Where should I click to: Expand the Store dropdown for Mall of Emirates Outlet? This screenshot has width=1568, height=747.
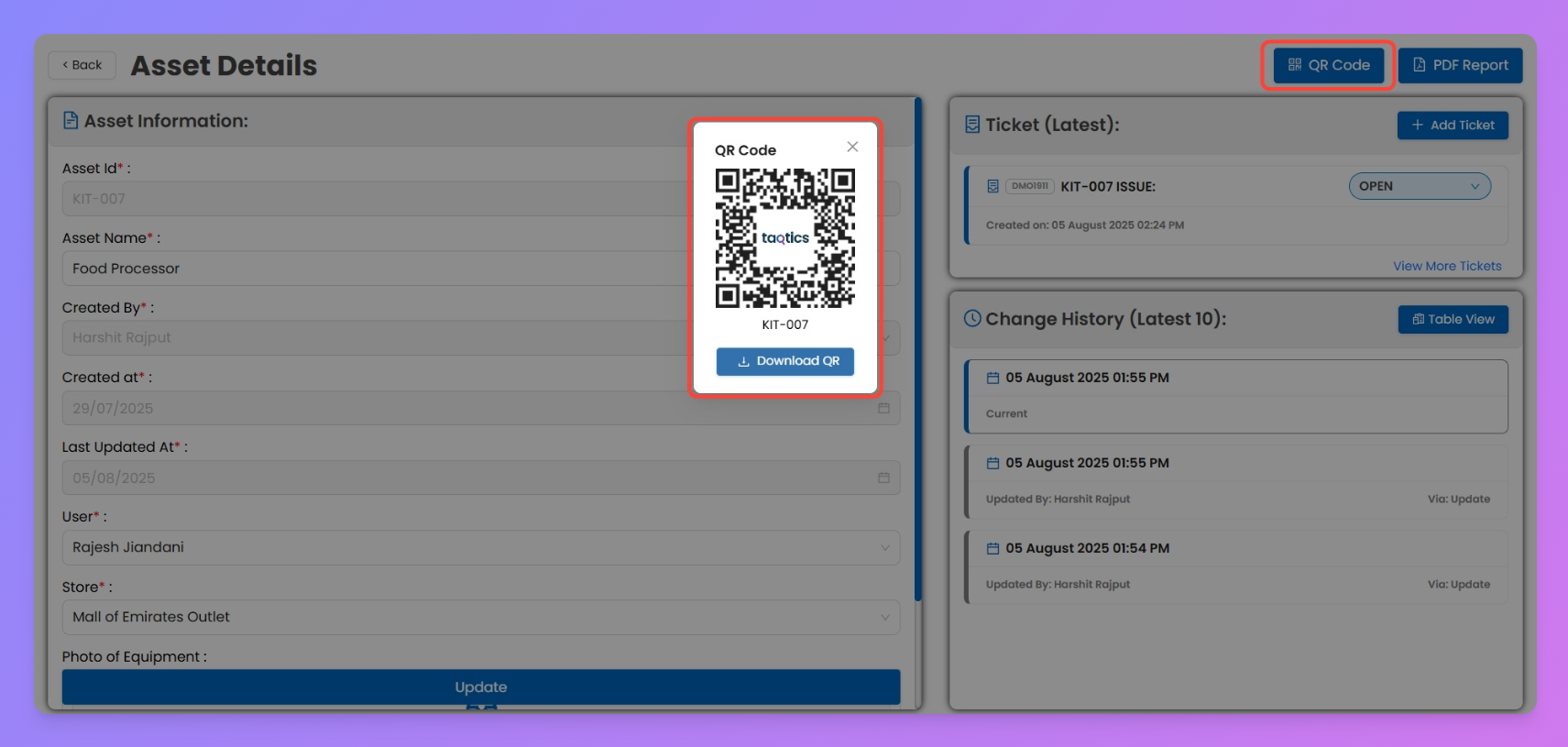[x=481, y=617]
